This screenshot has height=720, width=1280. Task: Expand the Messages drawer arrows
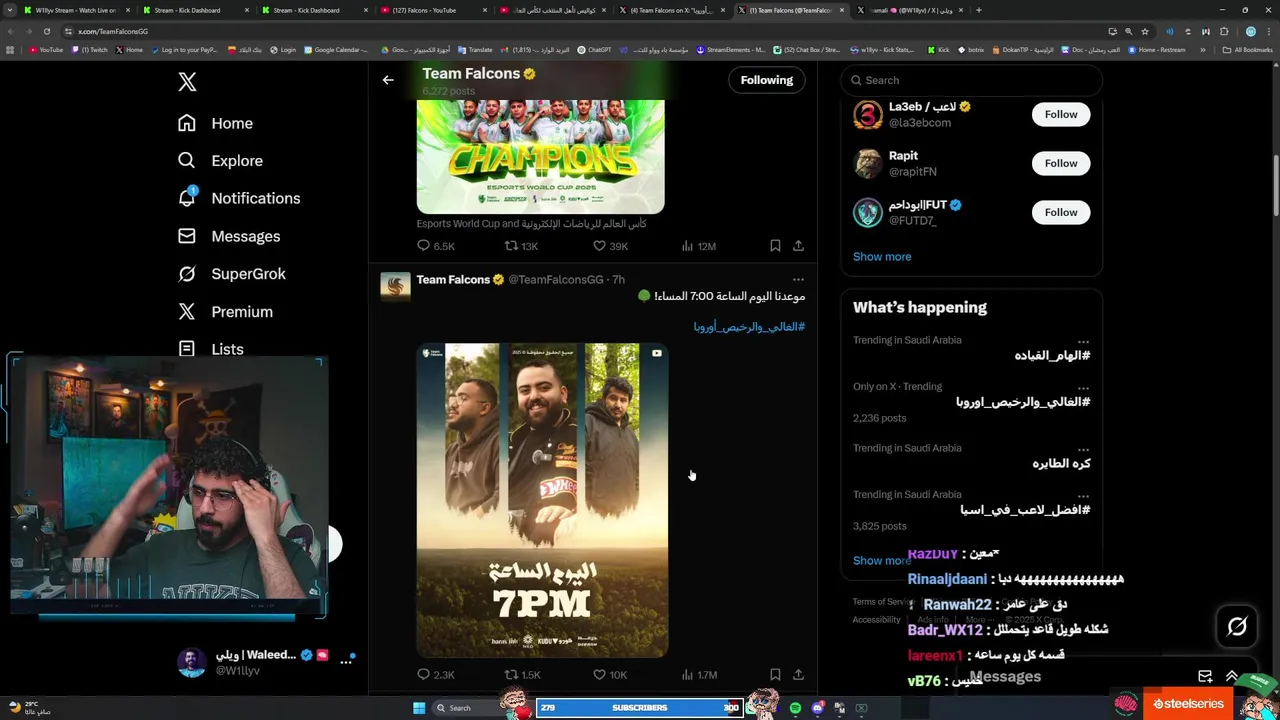point(1232,677)
